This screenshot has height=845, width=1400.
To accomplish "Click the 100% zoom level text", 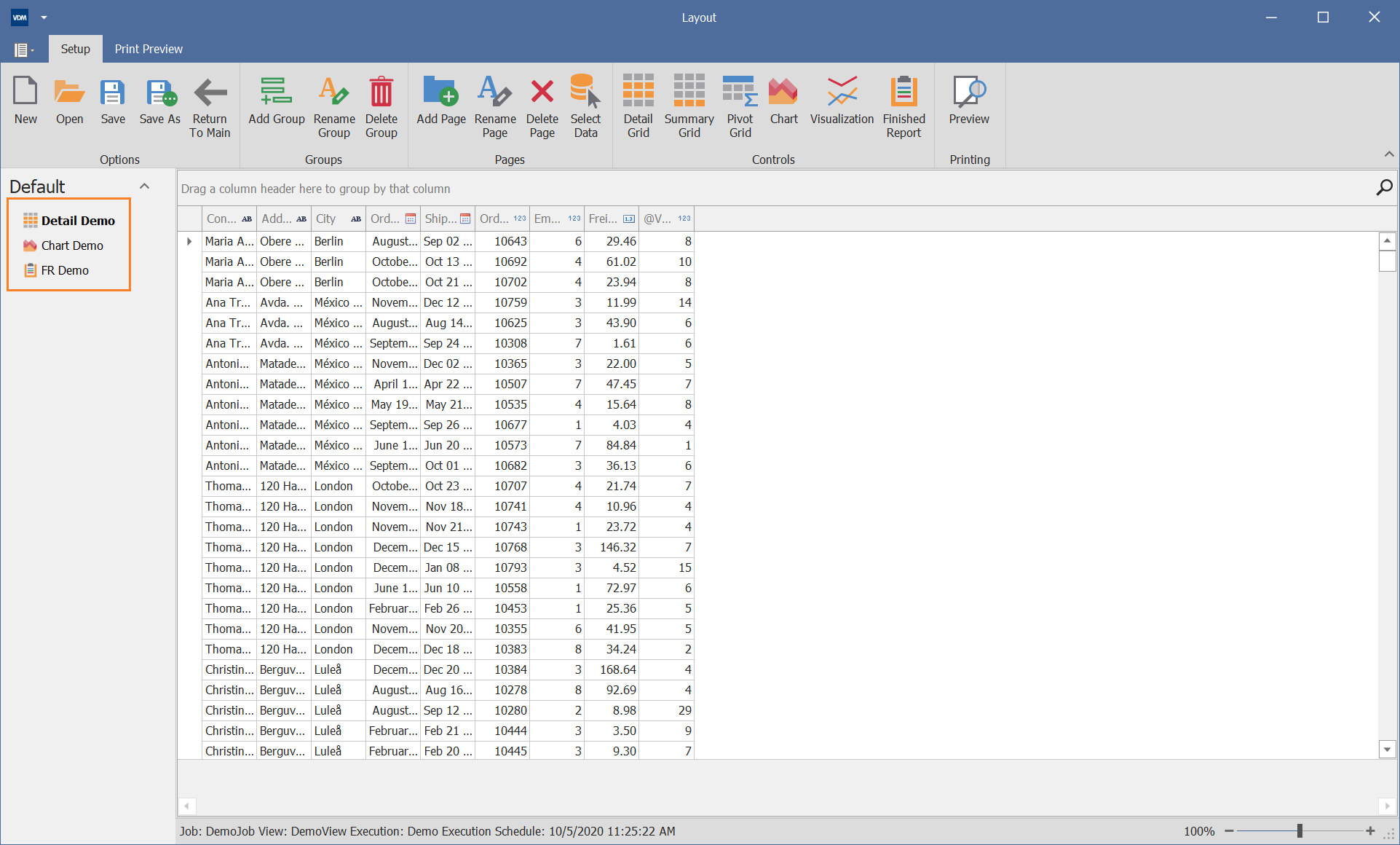I will [x=1199, y=831].
